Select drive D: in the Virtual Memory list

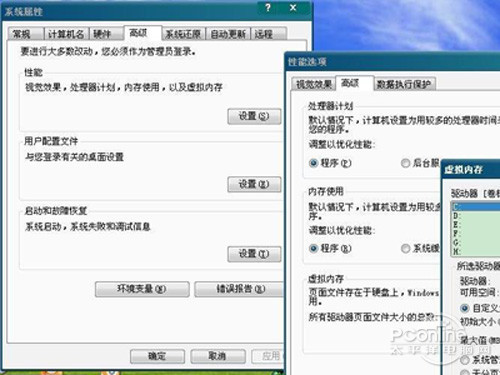point(476,215)
